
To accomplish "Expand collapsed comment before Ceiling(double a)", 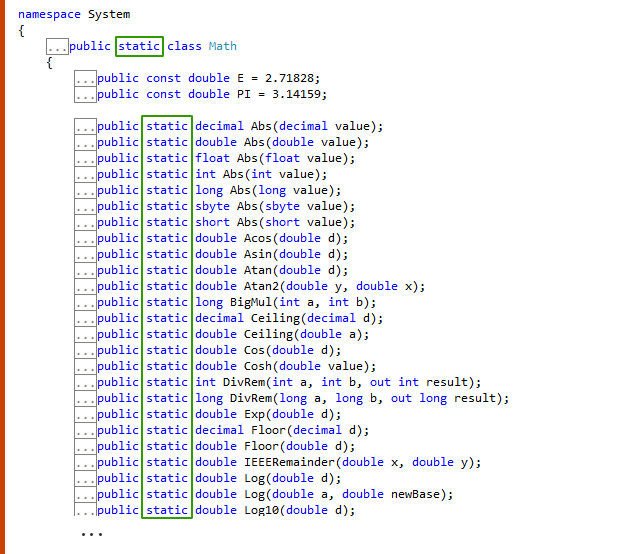I will (85, 334).
